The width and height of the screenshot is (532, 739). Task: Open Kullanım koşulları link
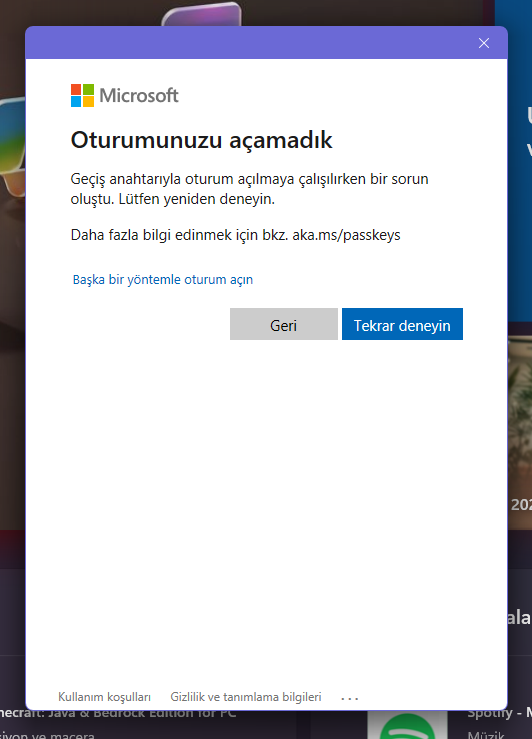point(104,697)
